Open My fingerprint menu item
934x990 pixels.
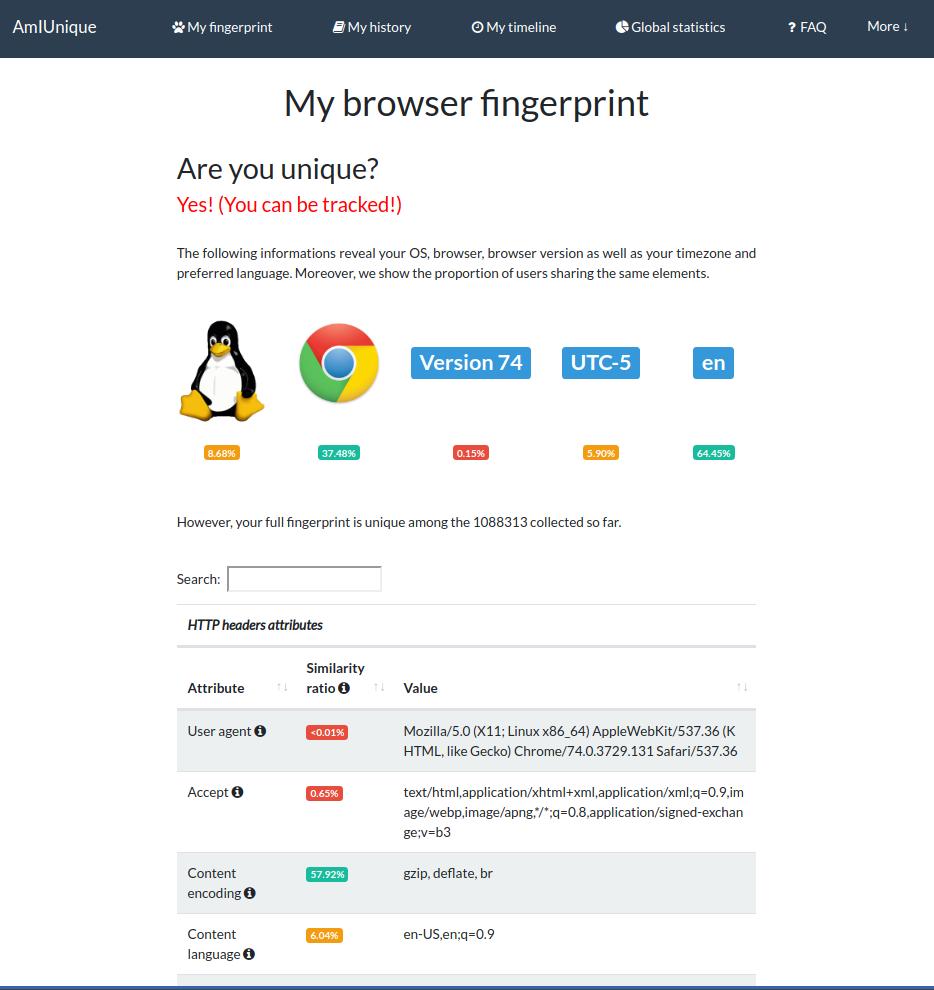(x=222, y=27)
